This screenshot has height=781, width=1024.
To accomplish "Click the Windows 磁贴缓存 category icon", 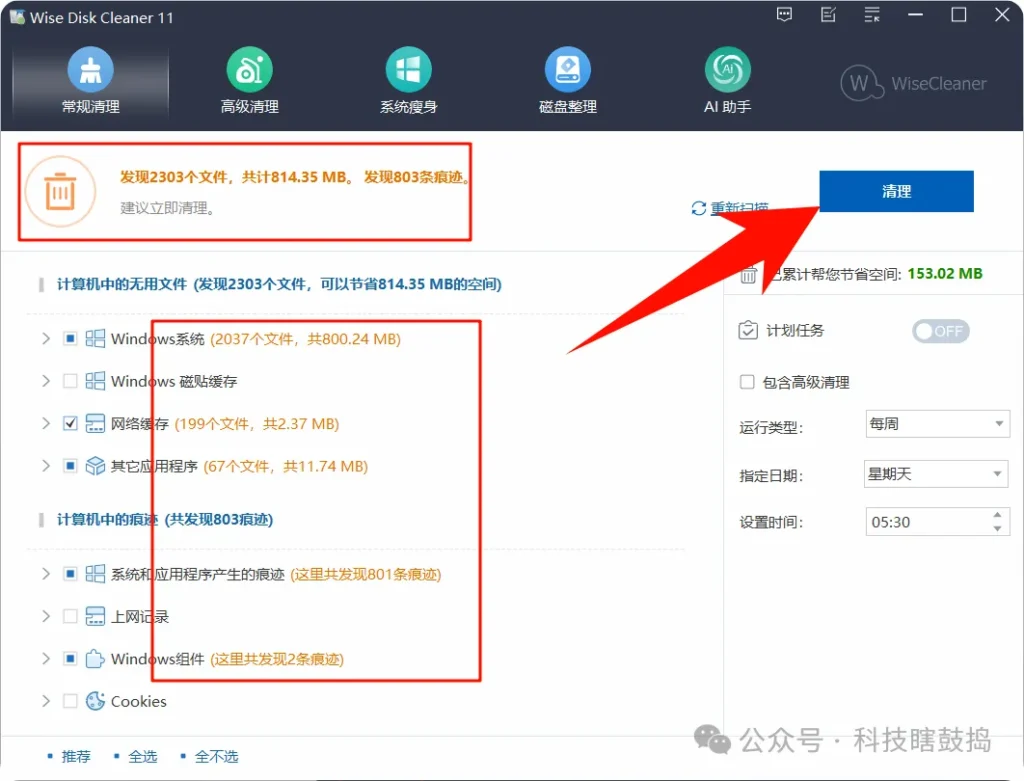I will (x=95, y=381).
